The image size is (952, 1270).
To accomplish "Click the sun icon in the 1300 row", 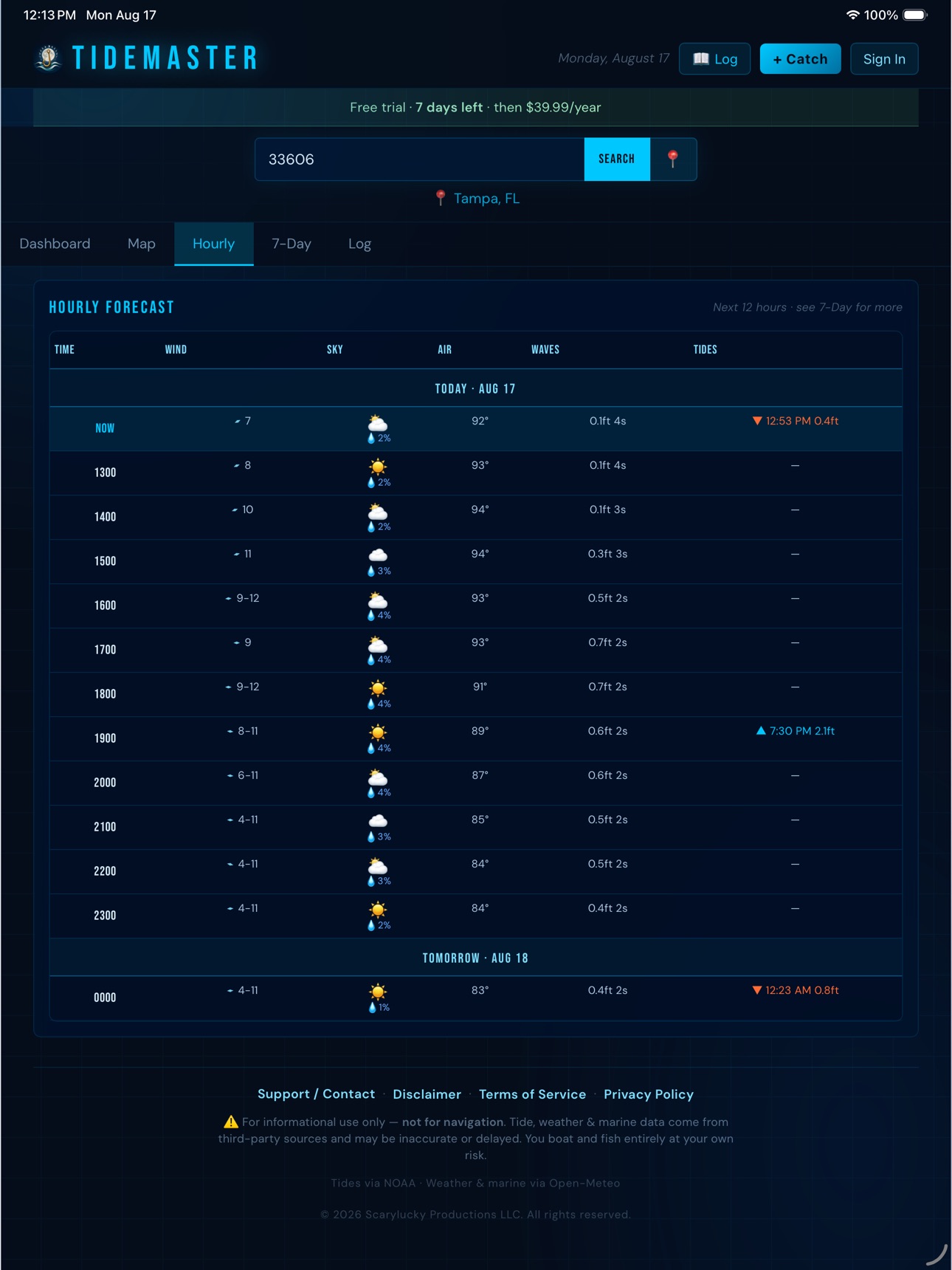I will [378, 467].
